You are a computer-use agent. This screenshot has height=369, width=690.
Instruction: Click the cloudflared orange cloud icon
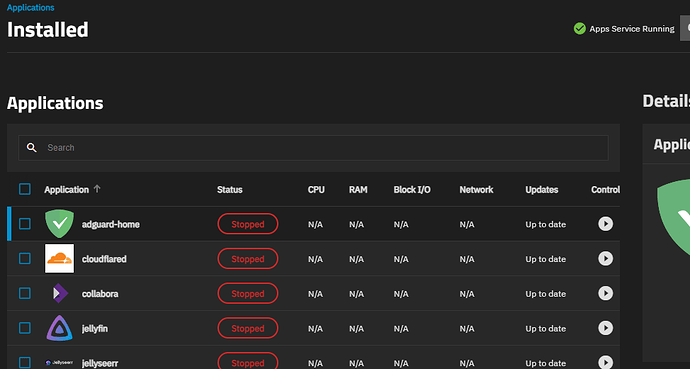(59, 259)
